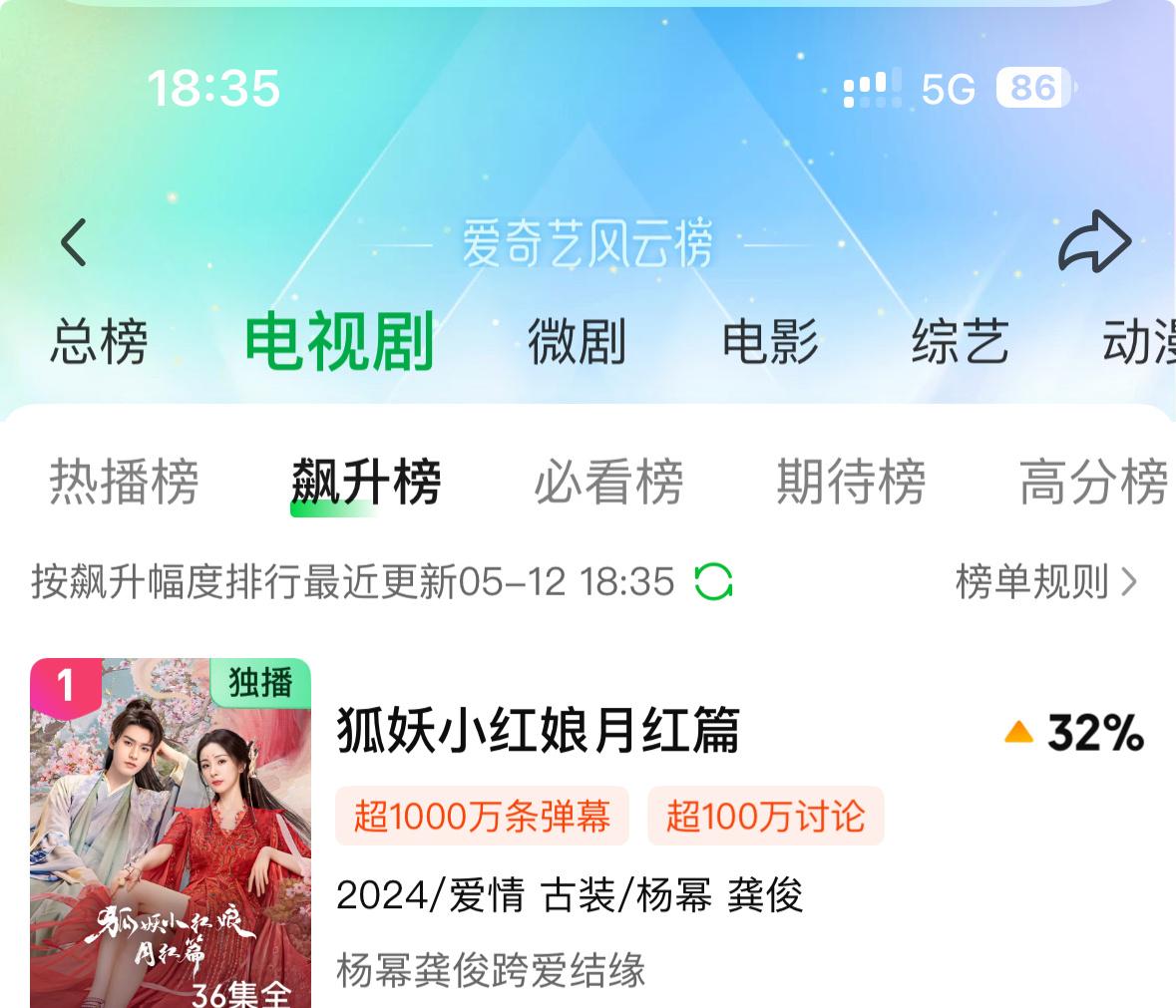Switch to 总榜 category tab
This screenshot has width=1176, height=1008.
click(x=99, y=342)
